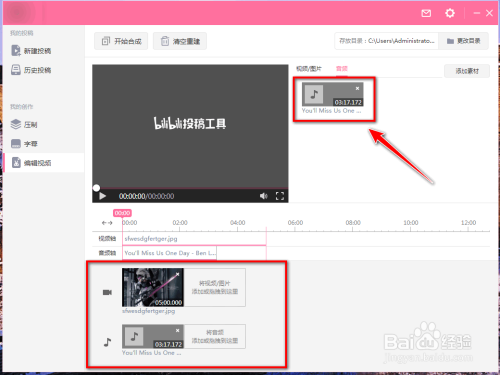This screenshot has height=375, width=500.
Task: Switch to the 视频/图片 tab
Action: pos(309,69)
